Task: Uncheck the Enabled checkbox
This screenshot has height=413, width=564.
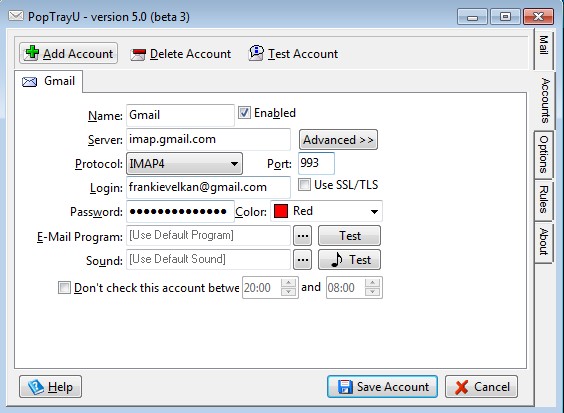Action: [244, 113]
